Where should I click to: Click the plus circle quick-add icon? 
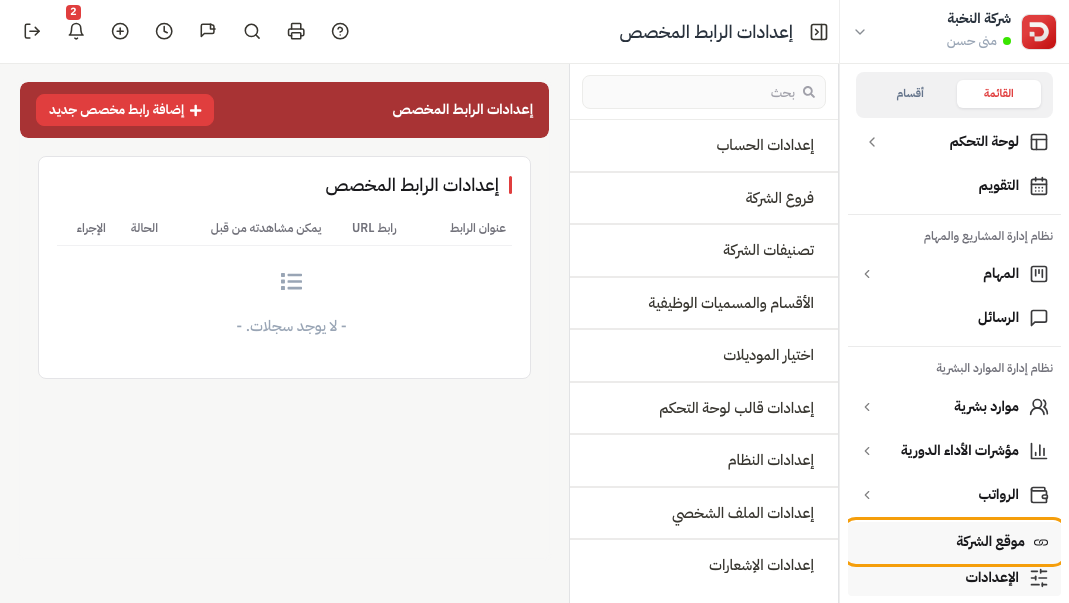coord(120,31)
